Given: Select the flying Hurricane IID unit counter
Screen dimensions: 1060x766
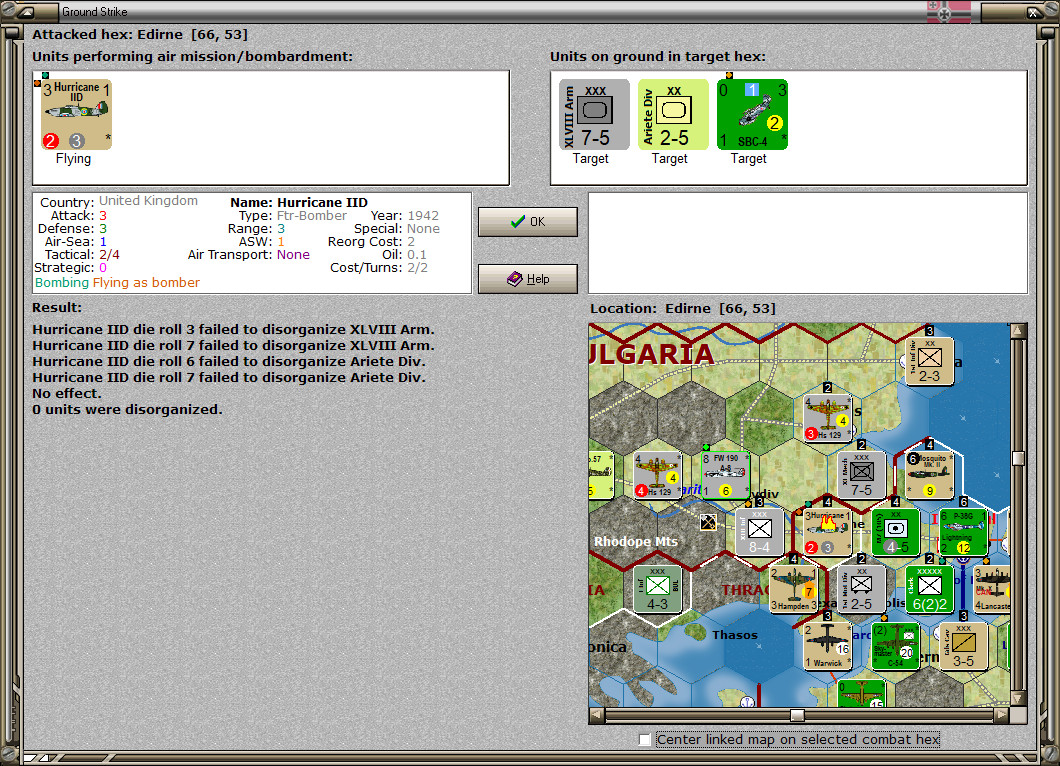Looking at the screenshot, I should tap(76, 114).
